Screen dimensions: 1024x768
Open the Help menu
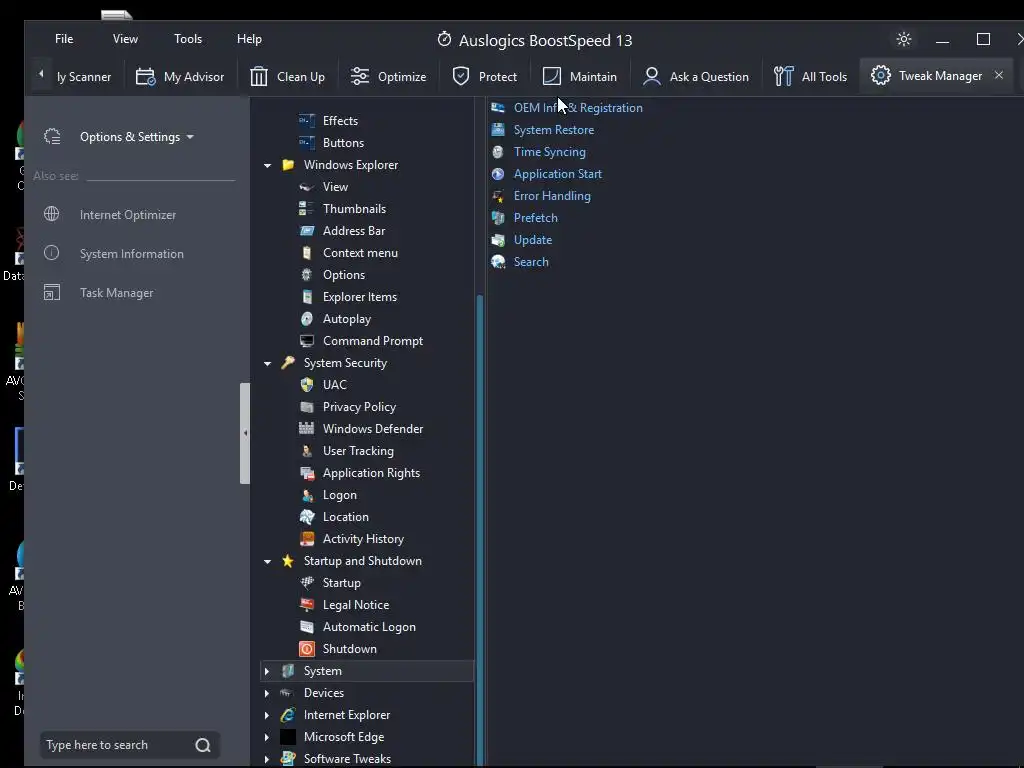pyautogui.click(x=249, y=39)
